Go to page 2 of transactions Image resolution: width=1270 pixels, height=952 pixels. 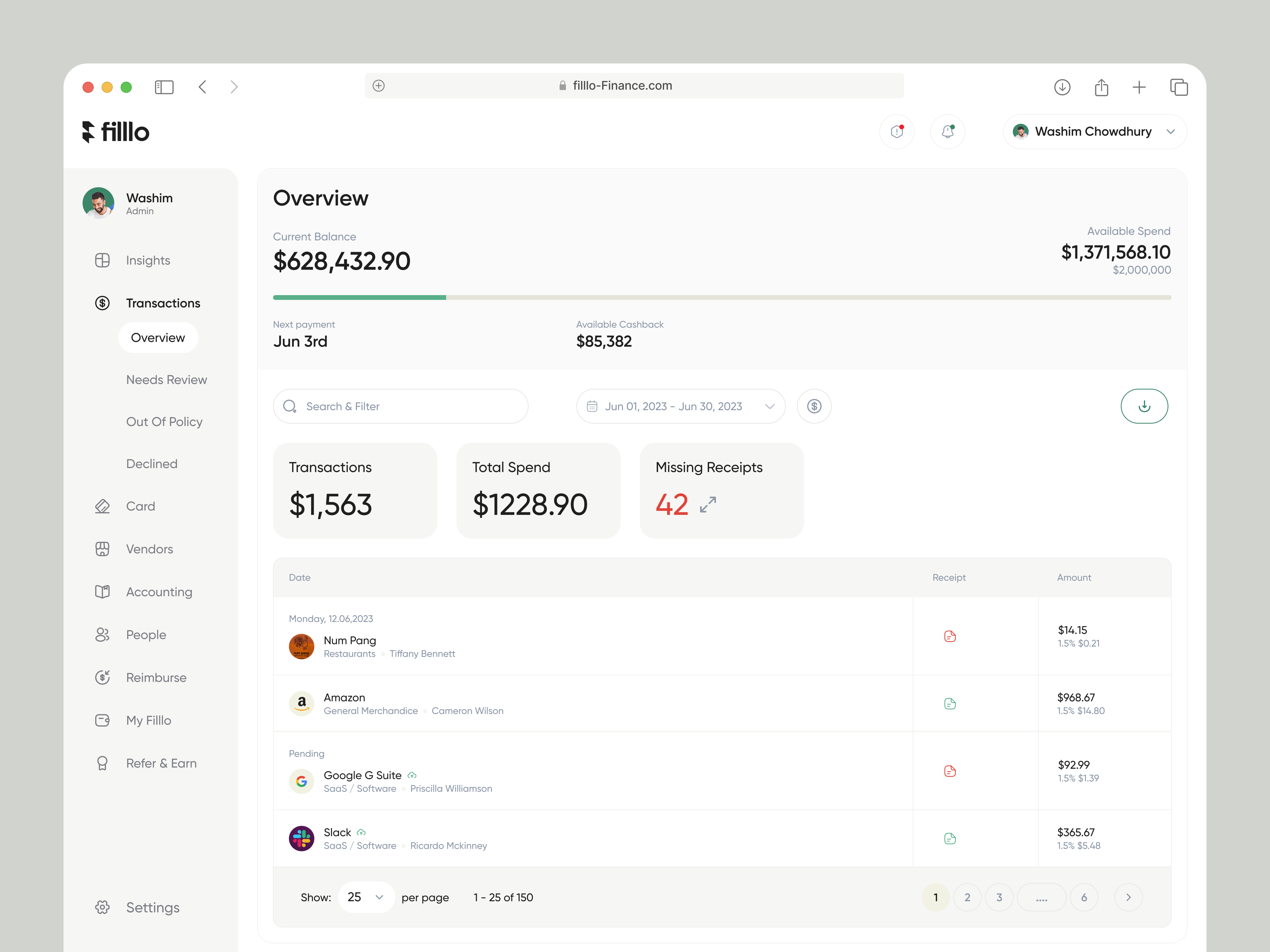[967, 897]
